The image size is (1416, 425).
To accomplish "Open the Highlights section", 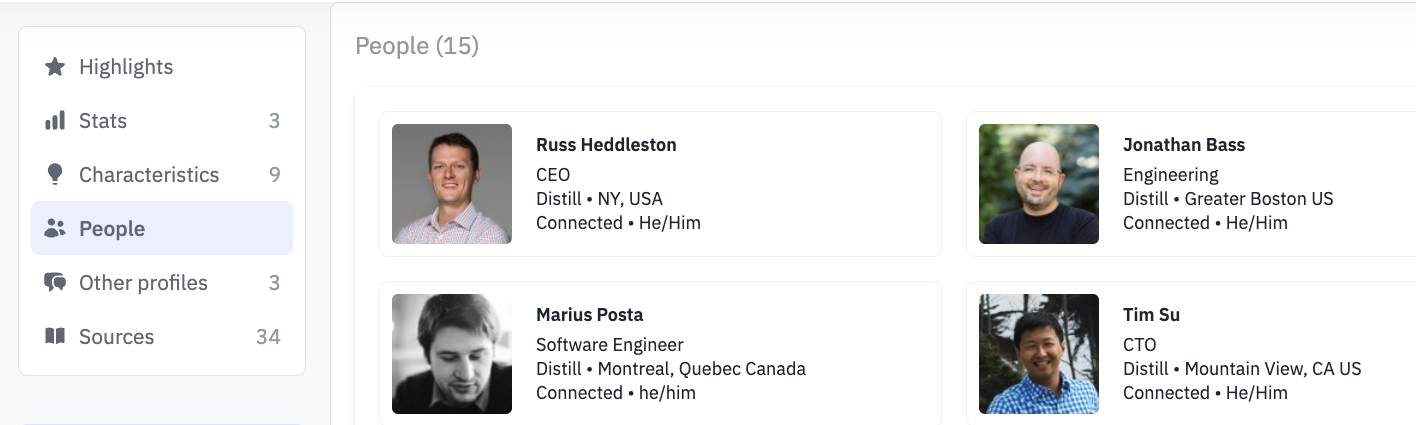I will [162, 67].
